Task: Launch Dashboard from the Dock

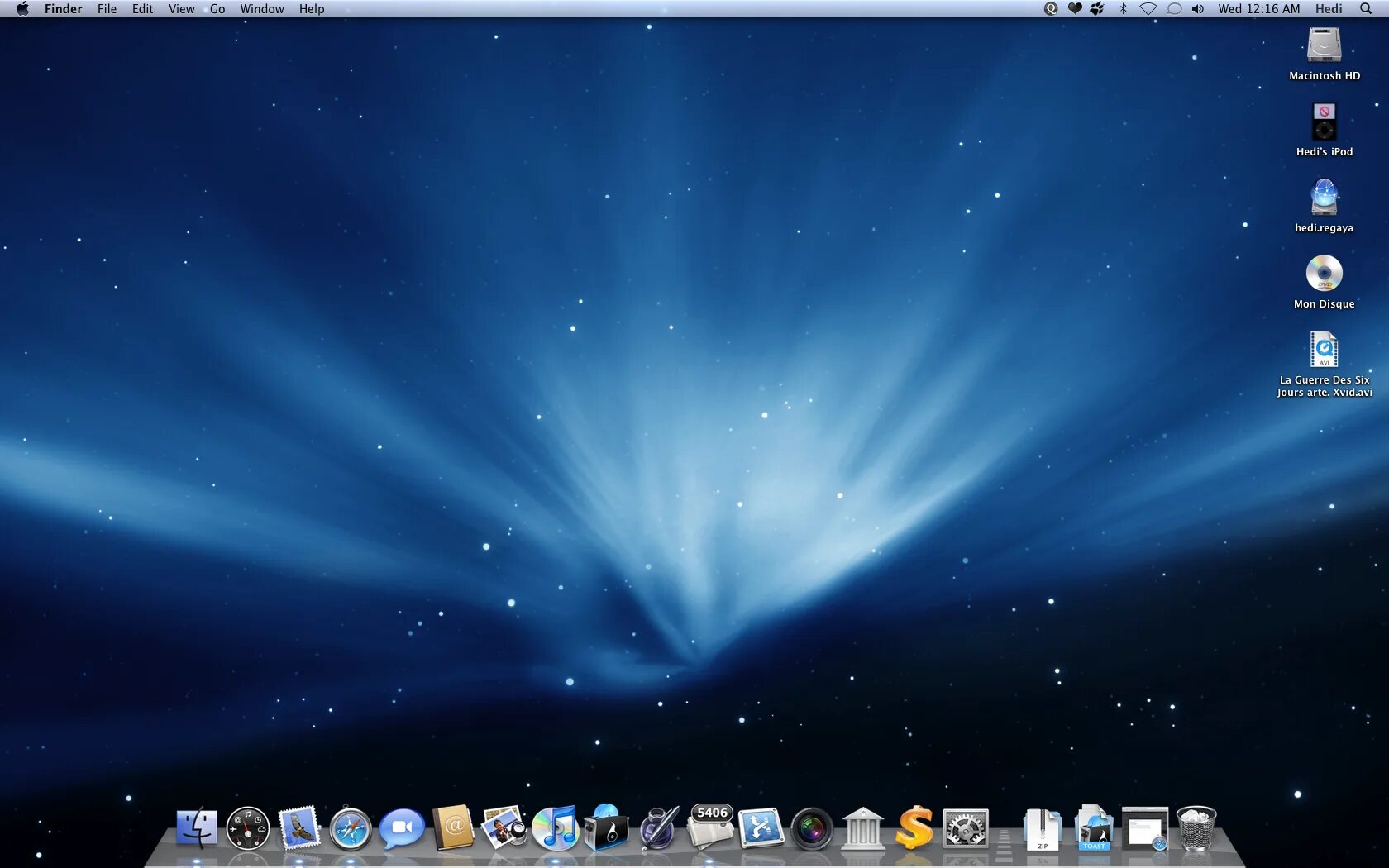Action: pos(248,827)
